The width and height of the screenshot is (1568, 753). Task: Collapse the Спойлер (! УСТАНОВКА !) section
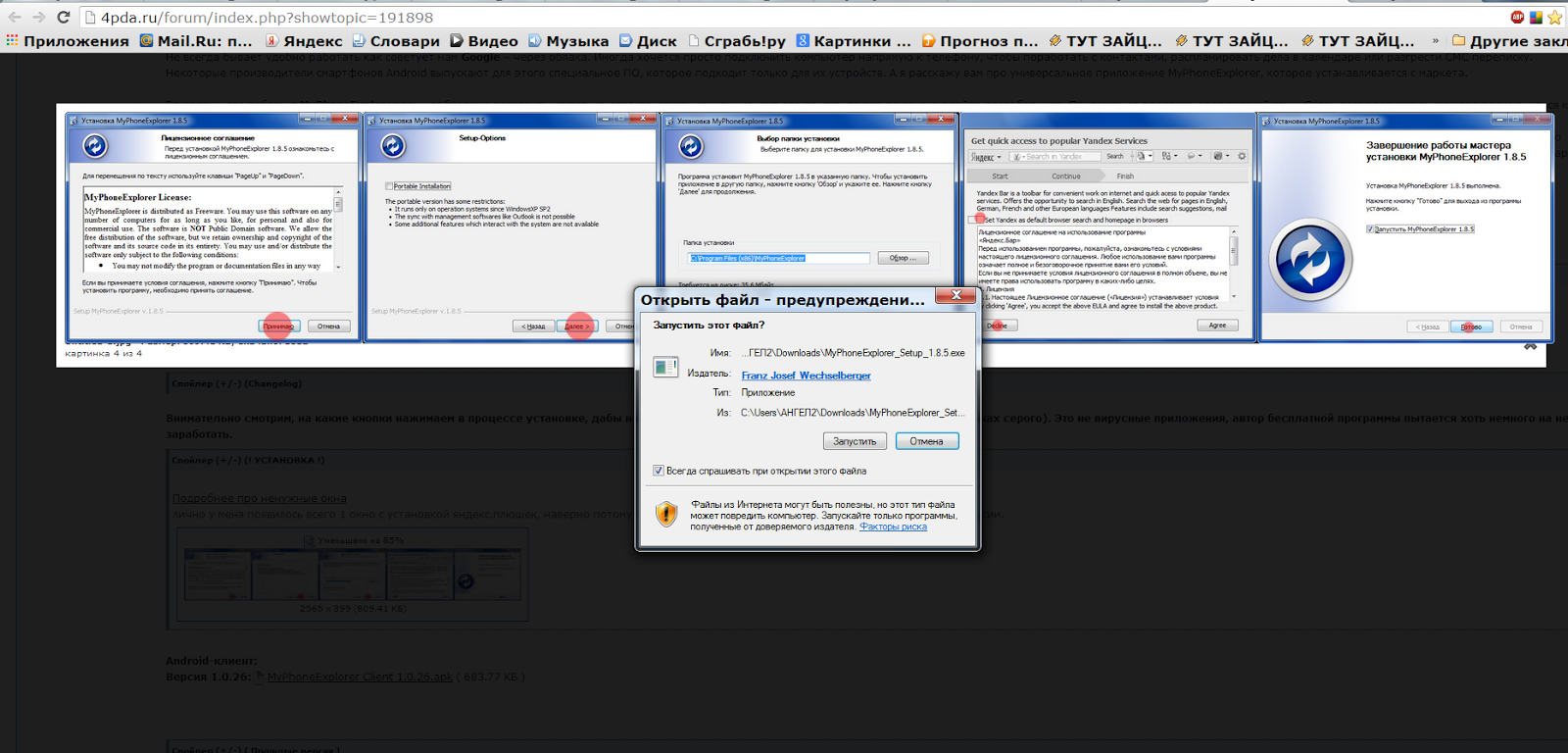[248, 460]
